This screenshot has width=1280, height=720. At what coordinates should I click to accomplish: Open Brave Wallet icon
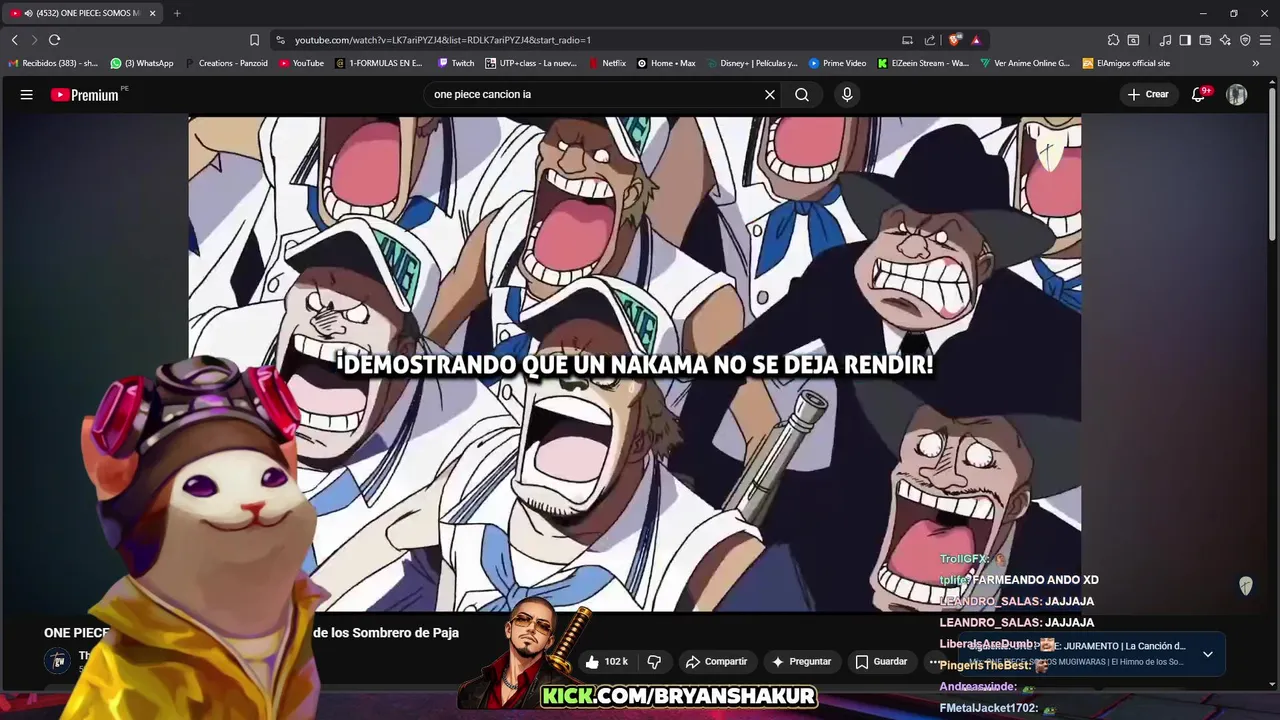(x=1205, y=40)
